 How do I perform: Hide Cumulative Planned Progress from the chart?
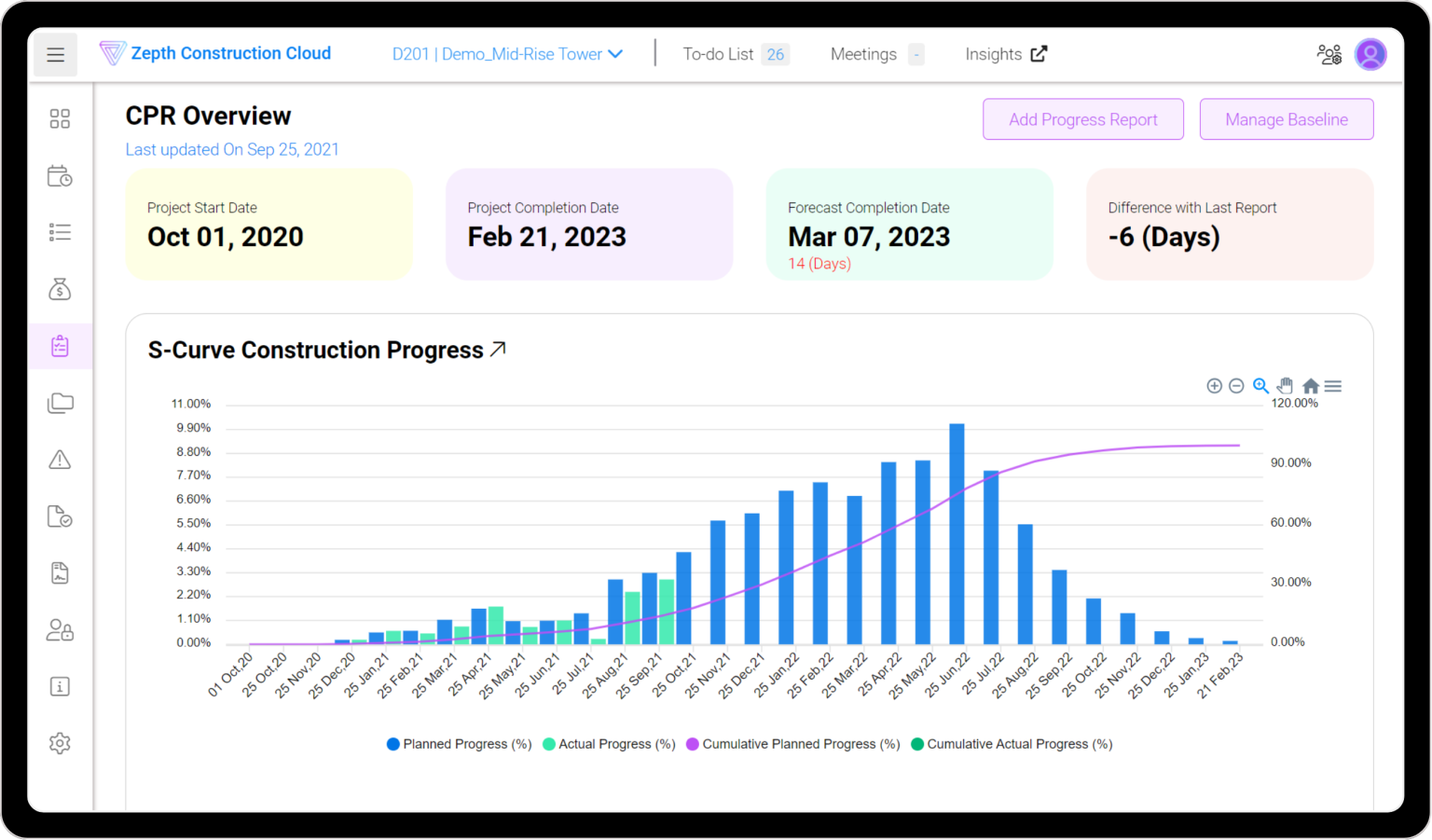click(x=792, y=744)
